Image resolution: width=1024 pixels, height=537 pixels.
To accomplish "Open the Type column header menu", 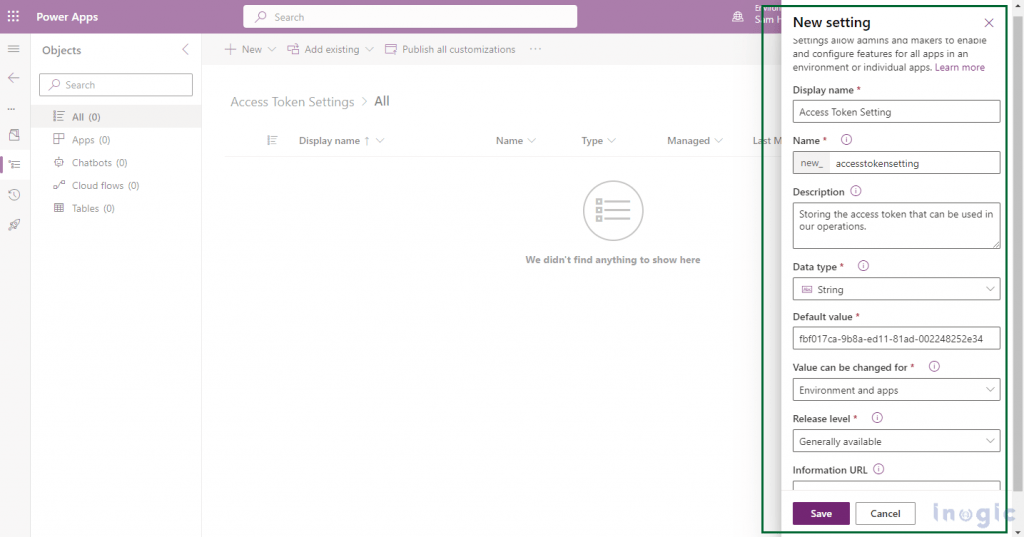I will coord(598,140).
